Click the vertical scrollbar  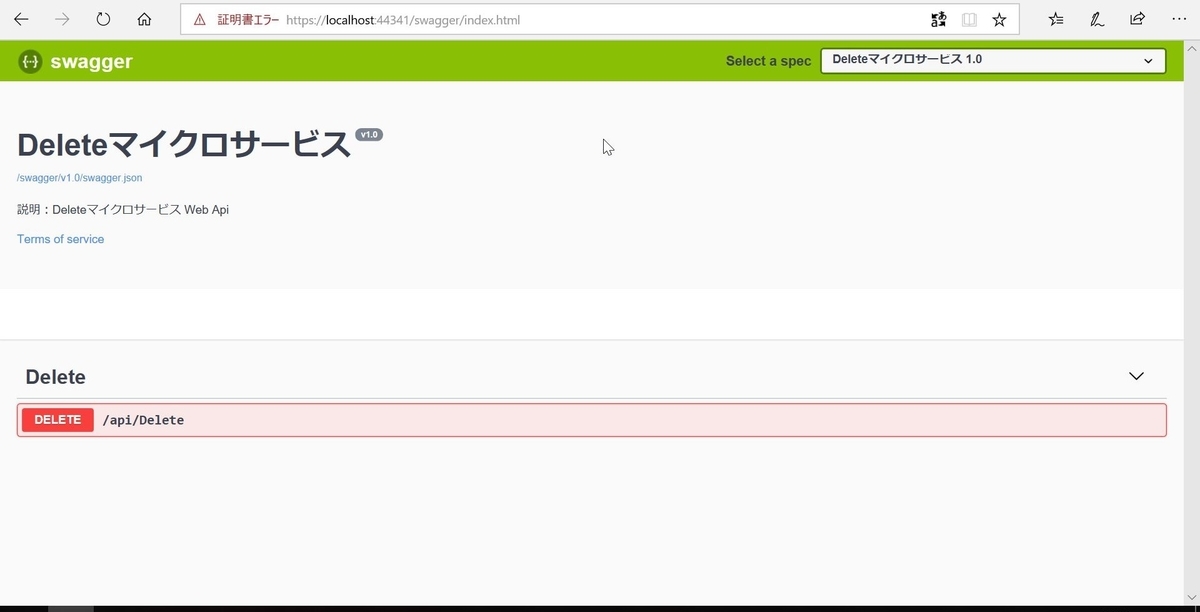tap(1194, 300)
